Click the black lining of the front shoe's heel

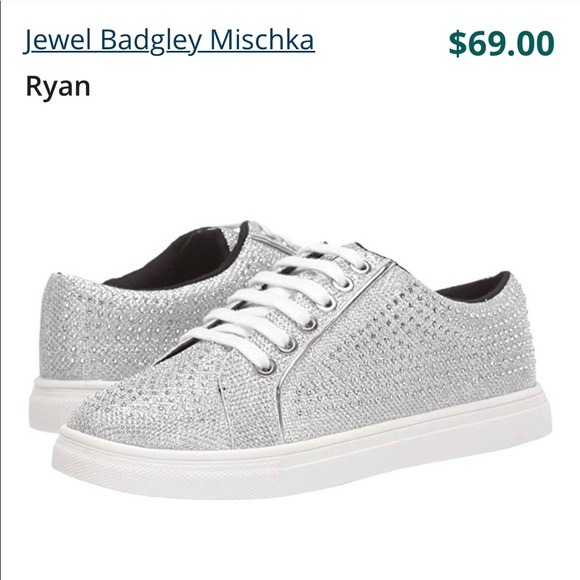(x=477, y=287)
